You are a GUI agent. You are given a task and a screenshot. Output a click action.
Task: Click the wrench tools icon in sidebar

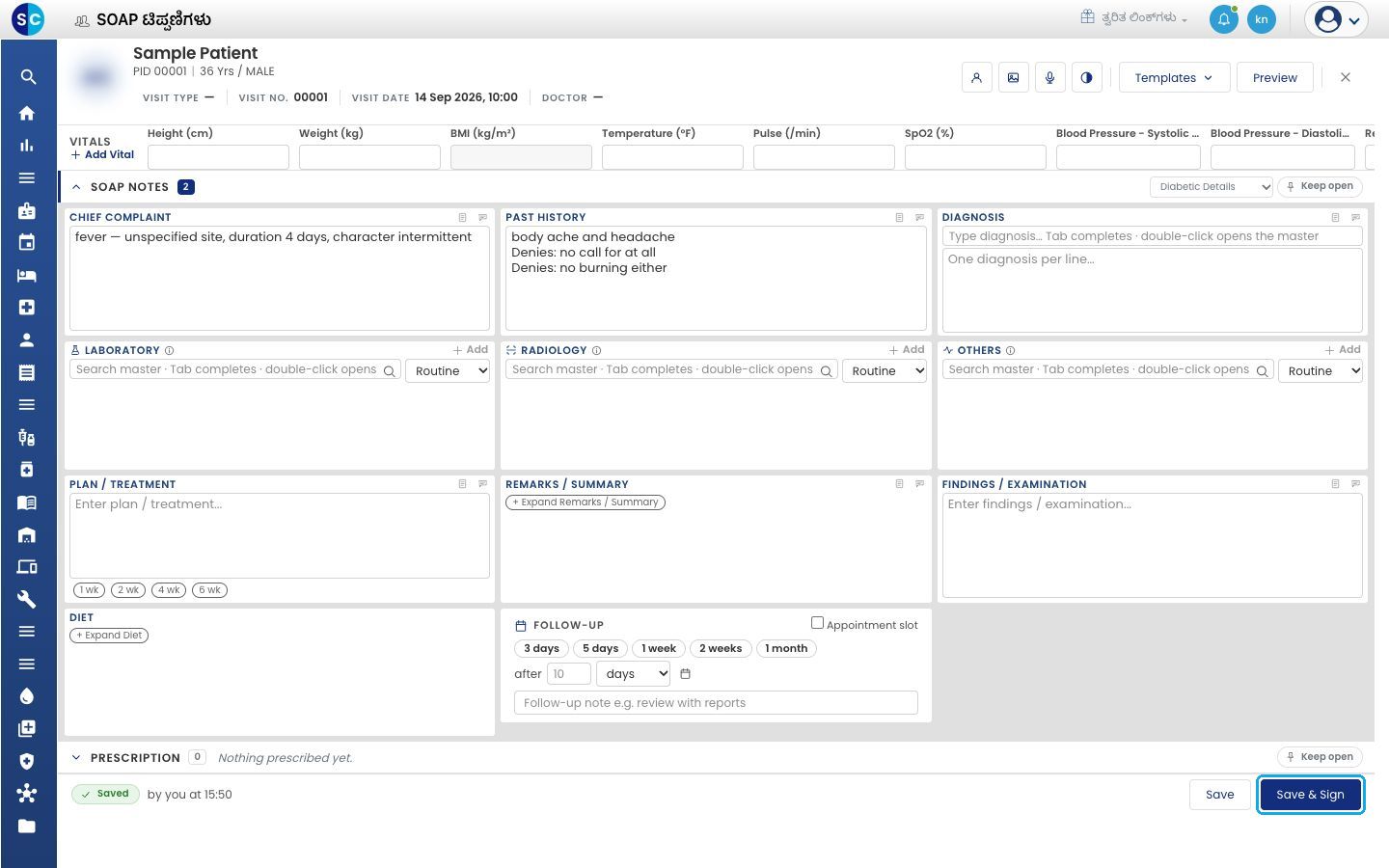pos(27,599)
